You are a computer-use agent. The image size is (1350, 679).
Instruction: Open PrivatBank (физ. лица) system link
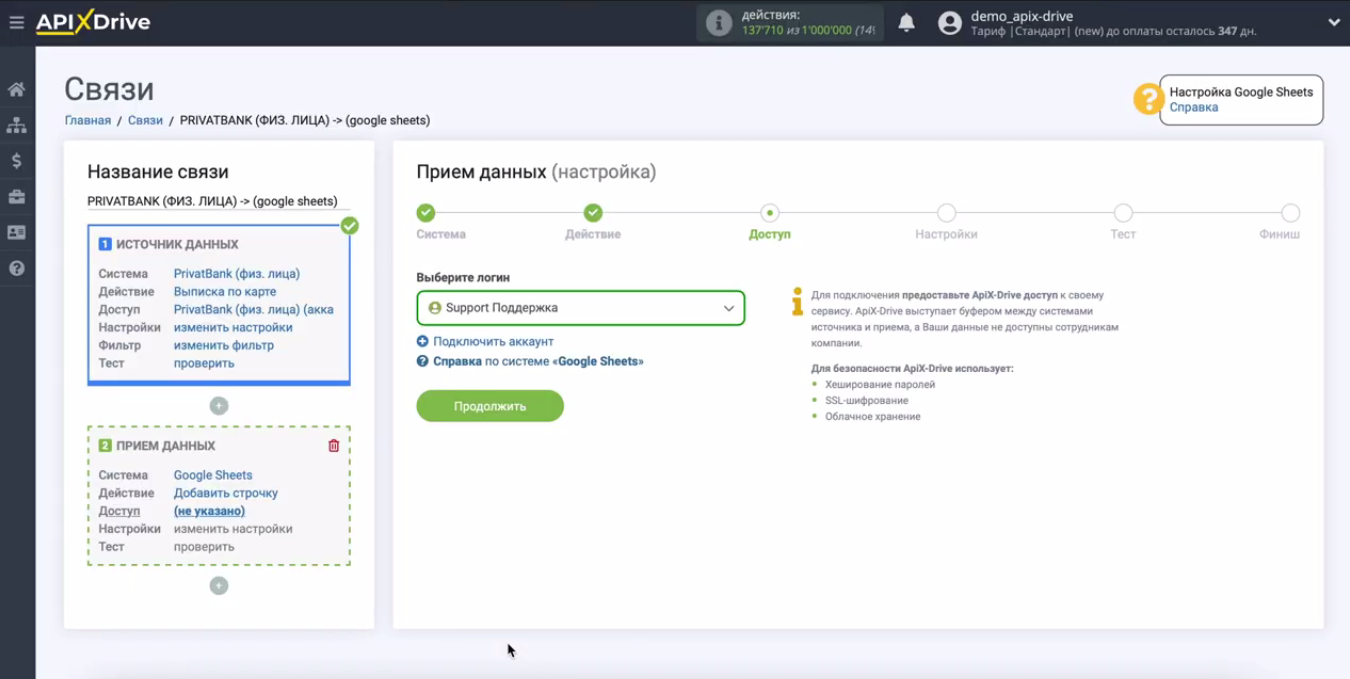click(237, 274)
